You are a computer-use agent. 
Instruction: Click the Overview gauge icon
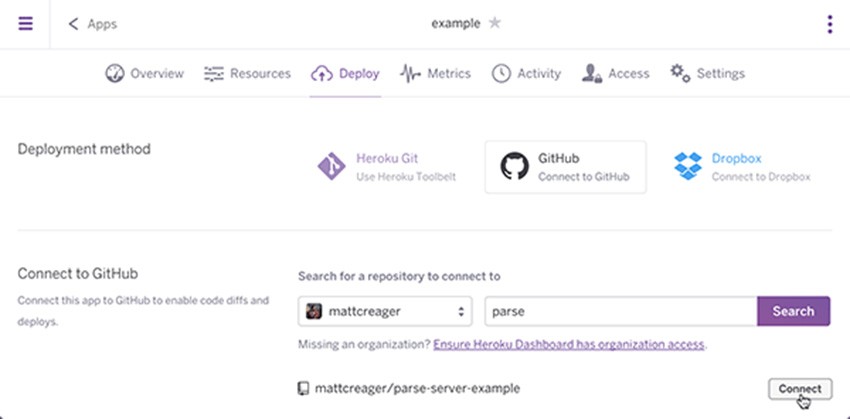(114, 73)
